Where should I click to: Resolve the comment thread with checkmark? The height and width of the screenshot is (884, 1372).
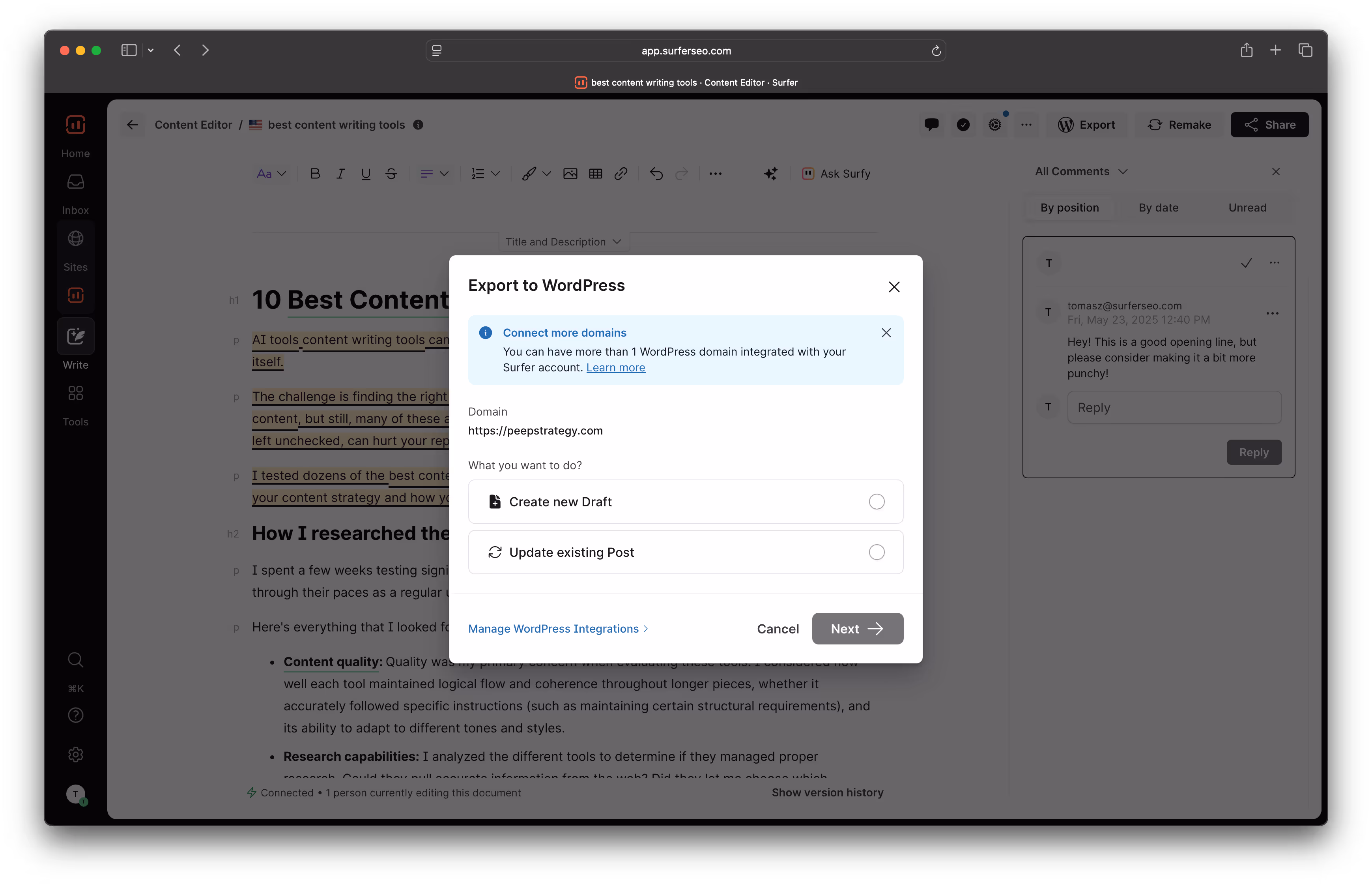(x=1246, y=263)
